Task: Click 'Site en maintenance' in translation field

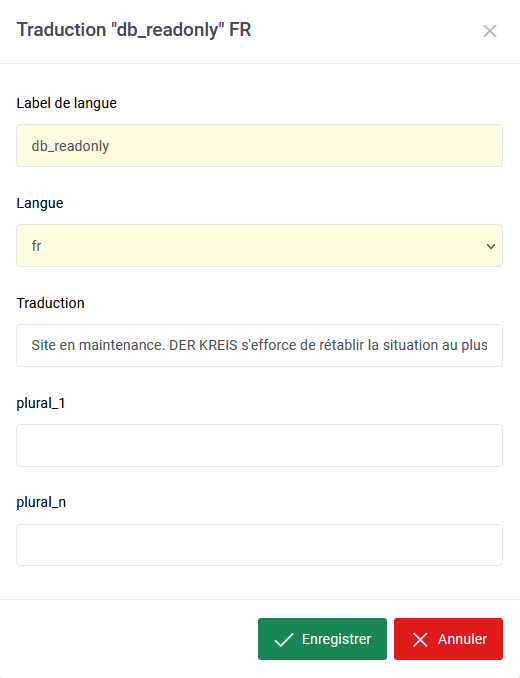Action: coord(97,345)
